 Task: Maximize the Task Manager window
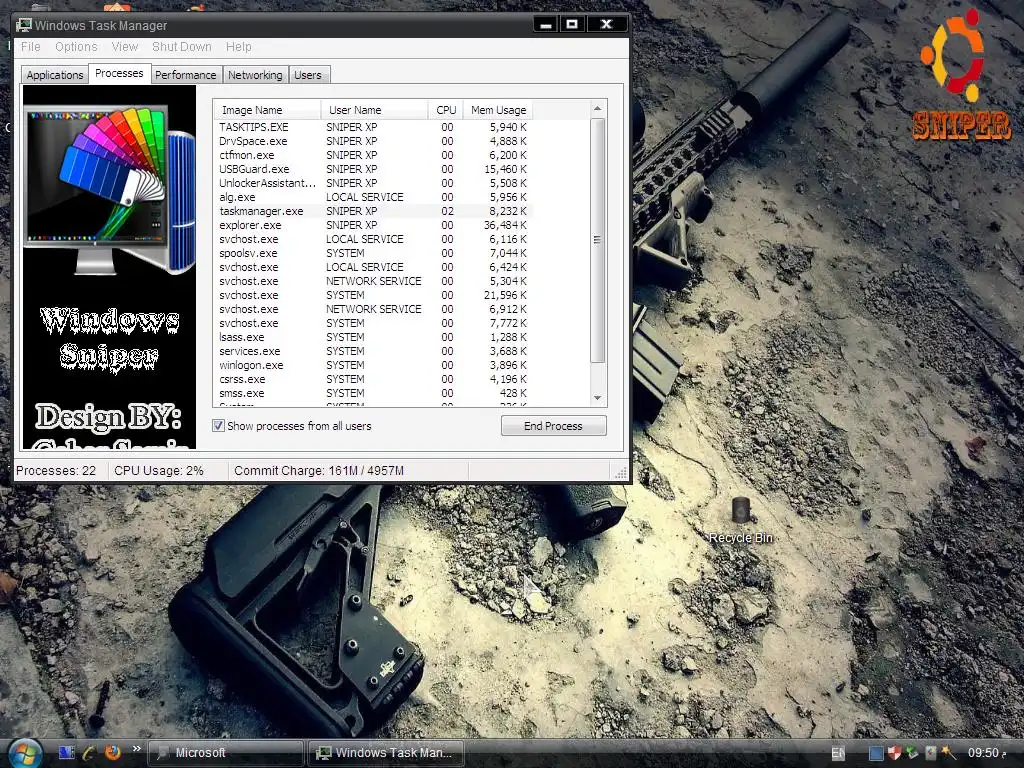pos(573,25)
